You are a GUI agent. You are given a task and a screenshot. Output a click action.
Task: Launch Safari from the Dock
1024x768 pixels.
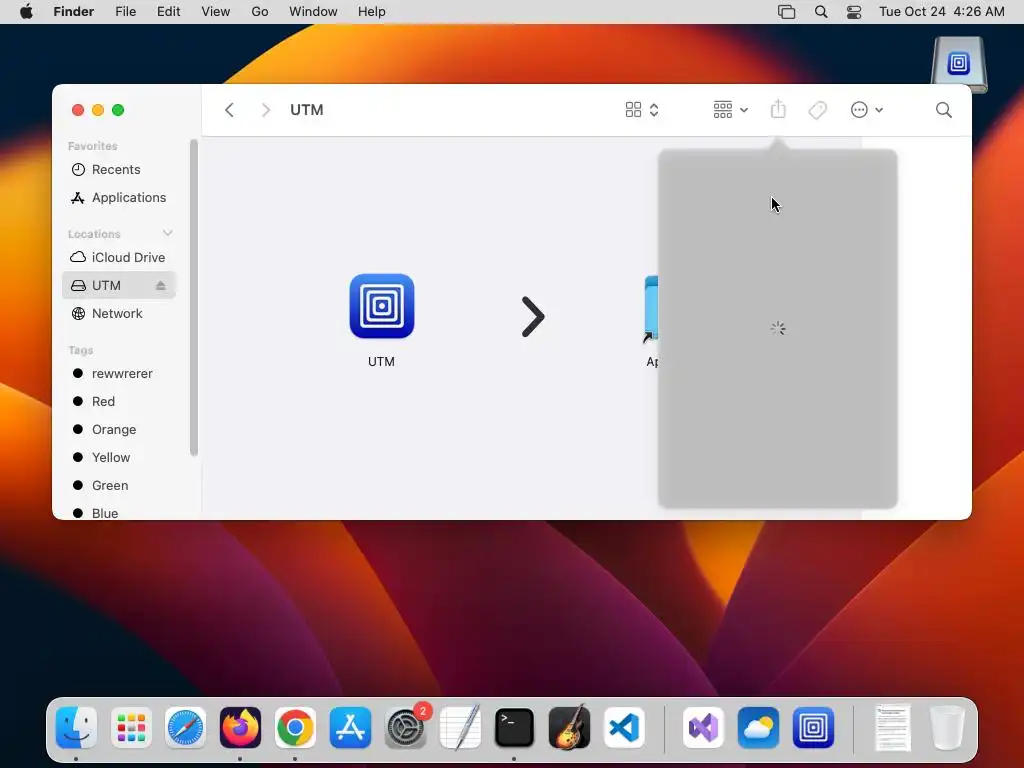pyautogui.click(x=185, y=728)
